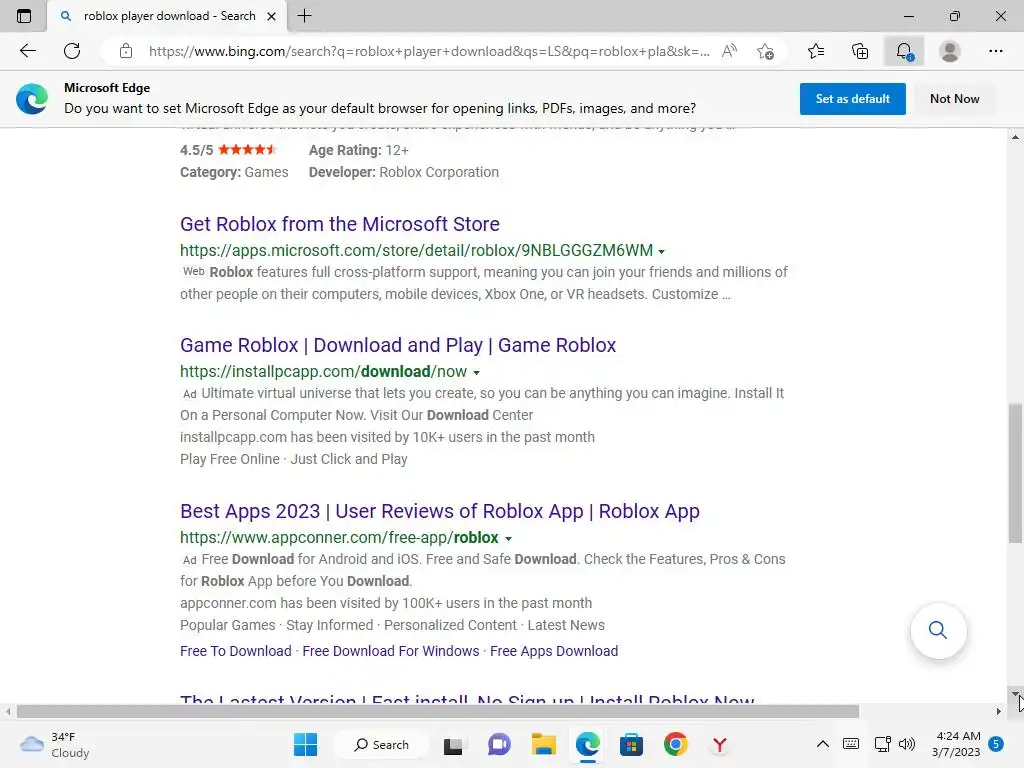Click the floating search magnifier button

pyautogui.click(x=938, y=630)
